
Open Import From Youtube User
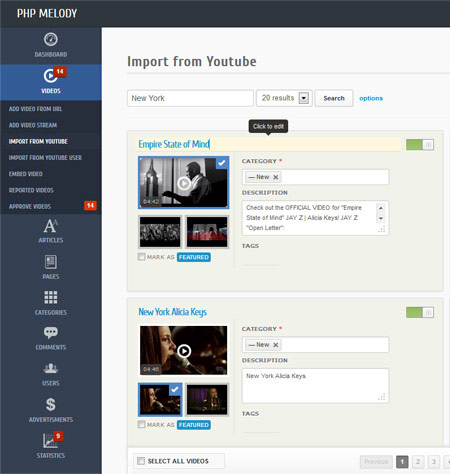45,158
